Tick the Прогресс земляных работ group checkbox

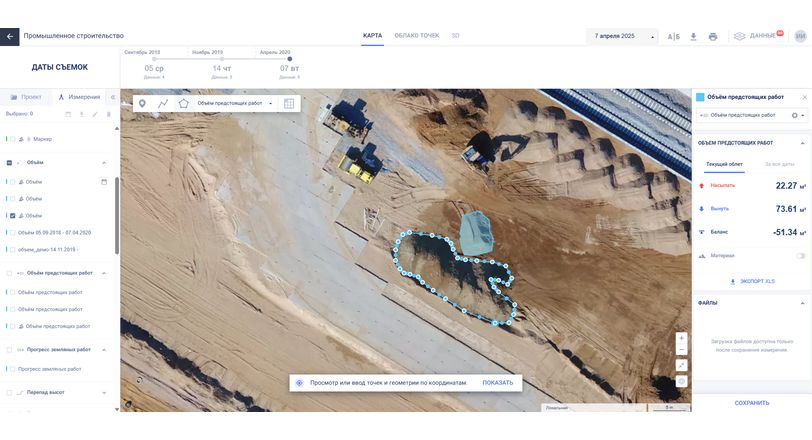10,349
